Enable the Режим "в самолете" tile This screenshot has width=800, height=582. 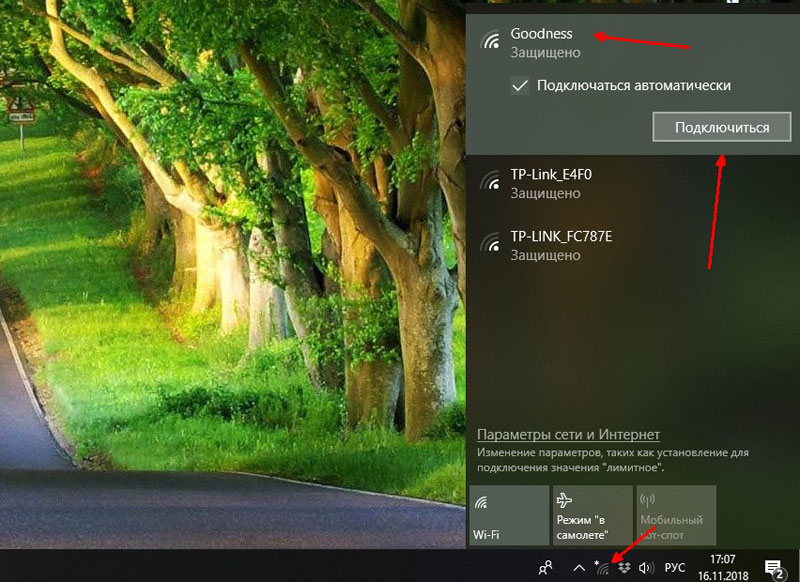pyautogui.click(x=592, y=515)
